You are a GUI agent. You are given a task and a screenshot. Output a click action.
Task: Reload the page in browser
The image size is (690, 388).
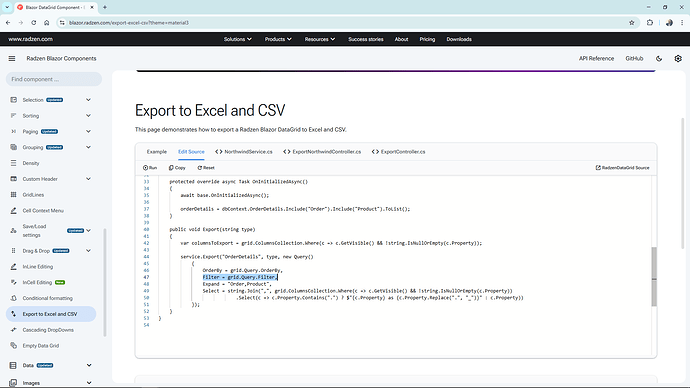pyautogui.click(x=33, y=23)
